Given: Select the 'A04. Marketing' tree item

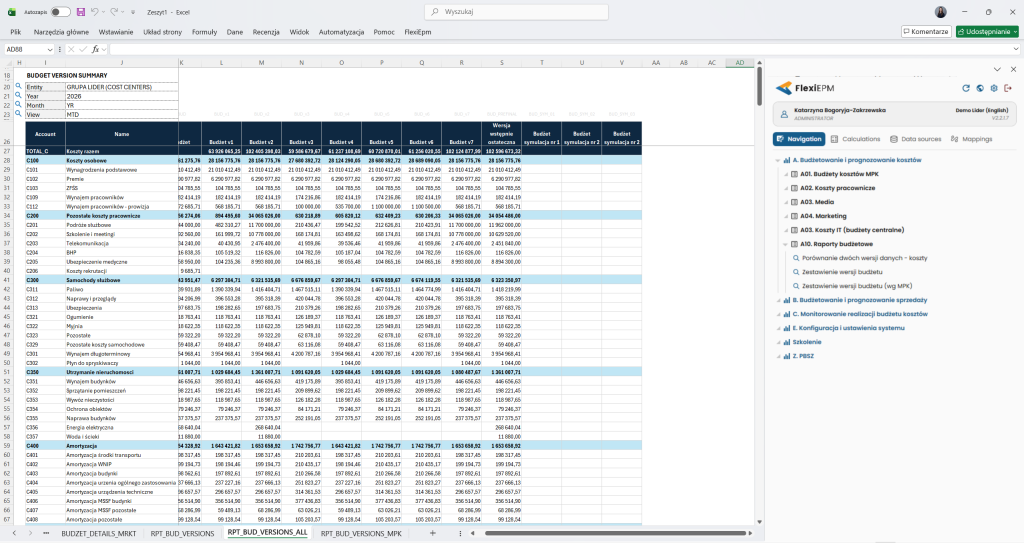Looking at the screenshot, I should 823,216.
